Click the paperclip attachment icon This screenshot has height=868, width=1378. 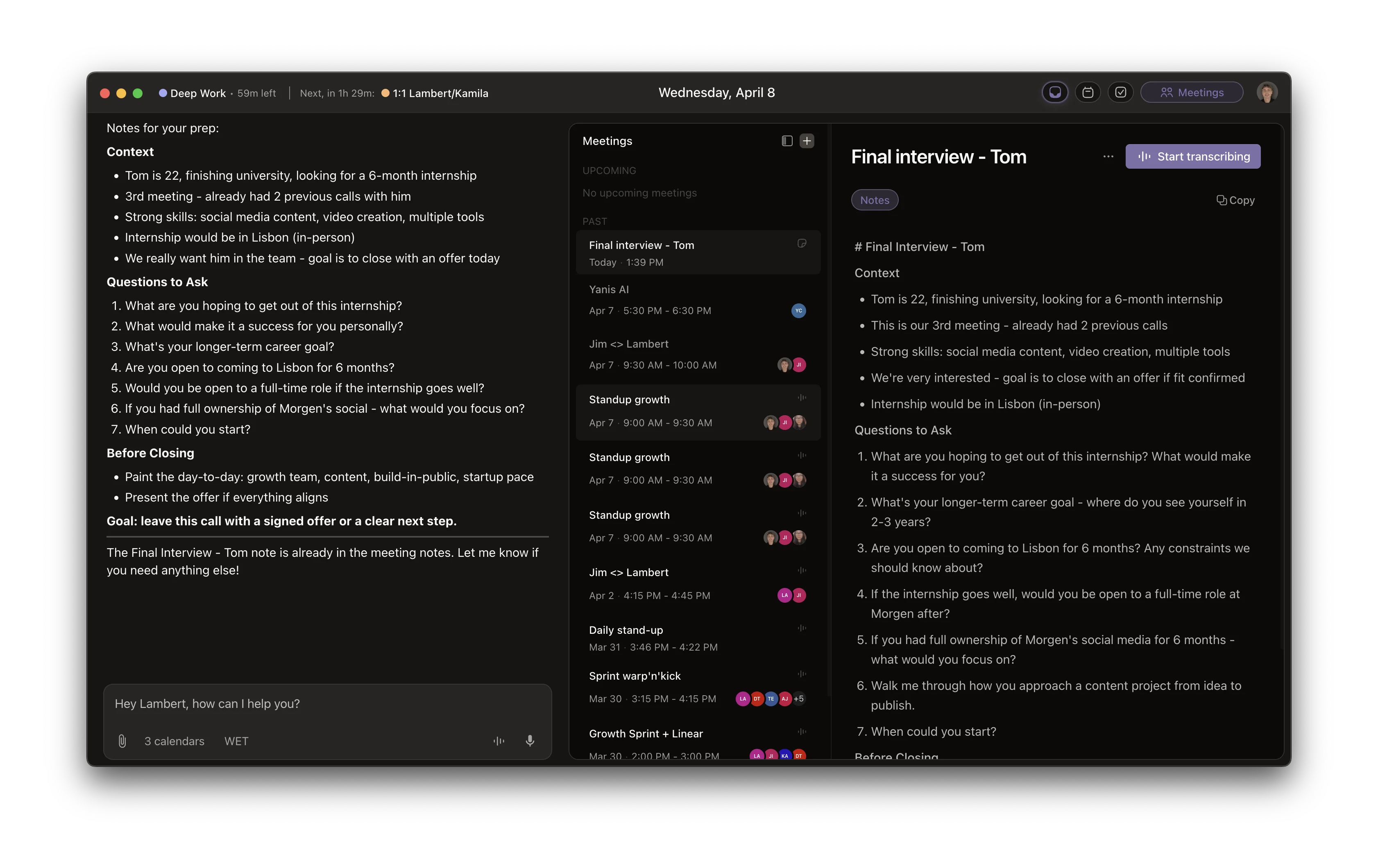pos(122,741)
